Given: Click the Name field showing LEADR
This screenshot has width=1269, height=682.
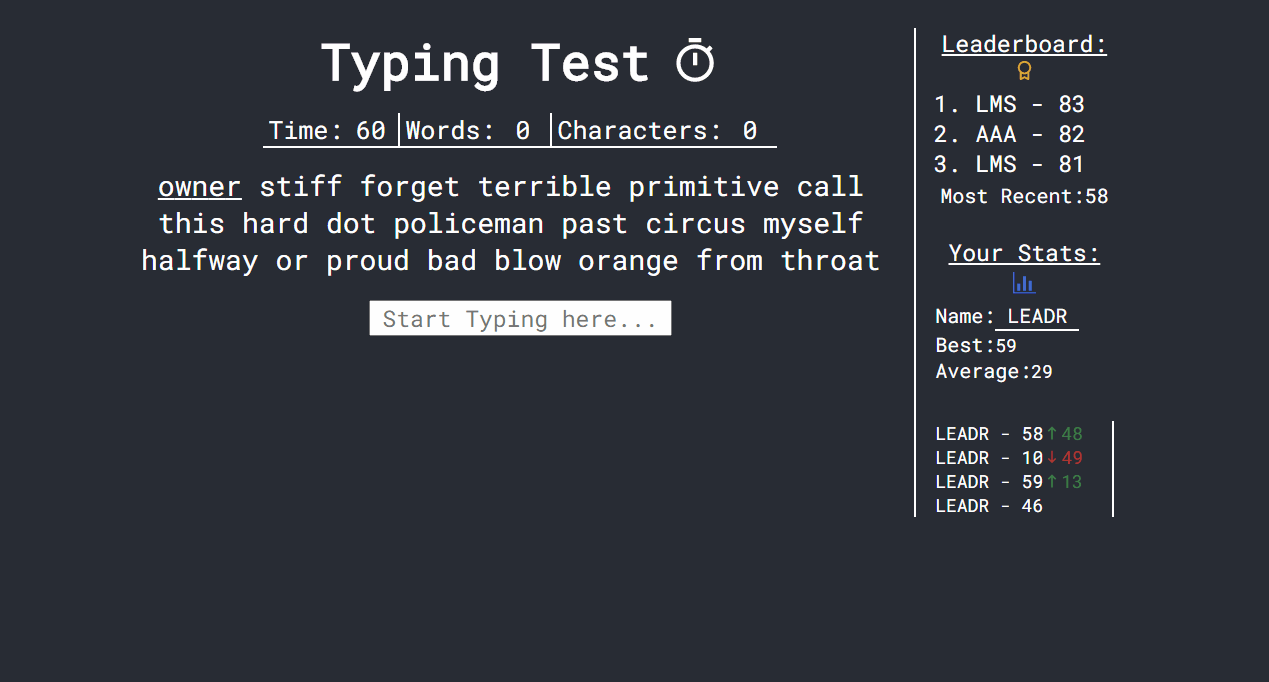Looking at the screenshot, I should pyautogui.click(x=1036, y=316).
